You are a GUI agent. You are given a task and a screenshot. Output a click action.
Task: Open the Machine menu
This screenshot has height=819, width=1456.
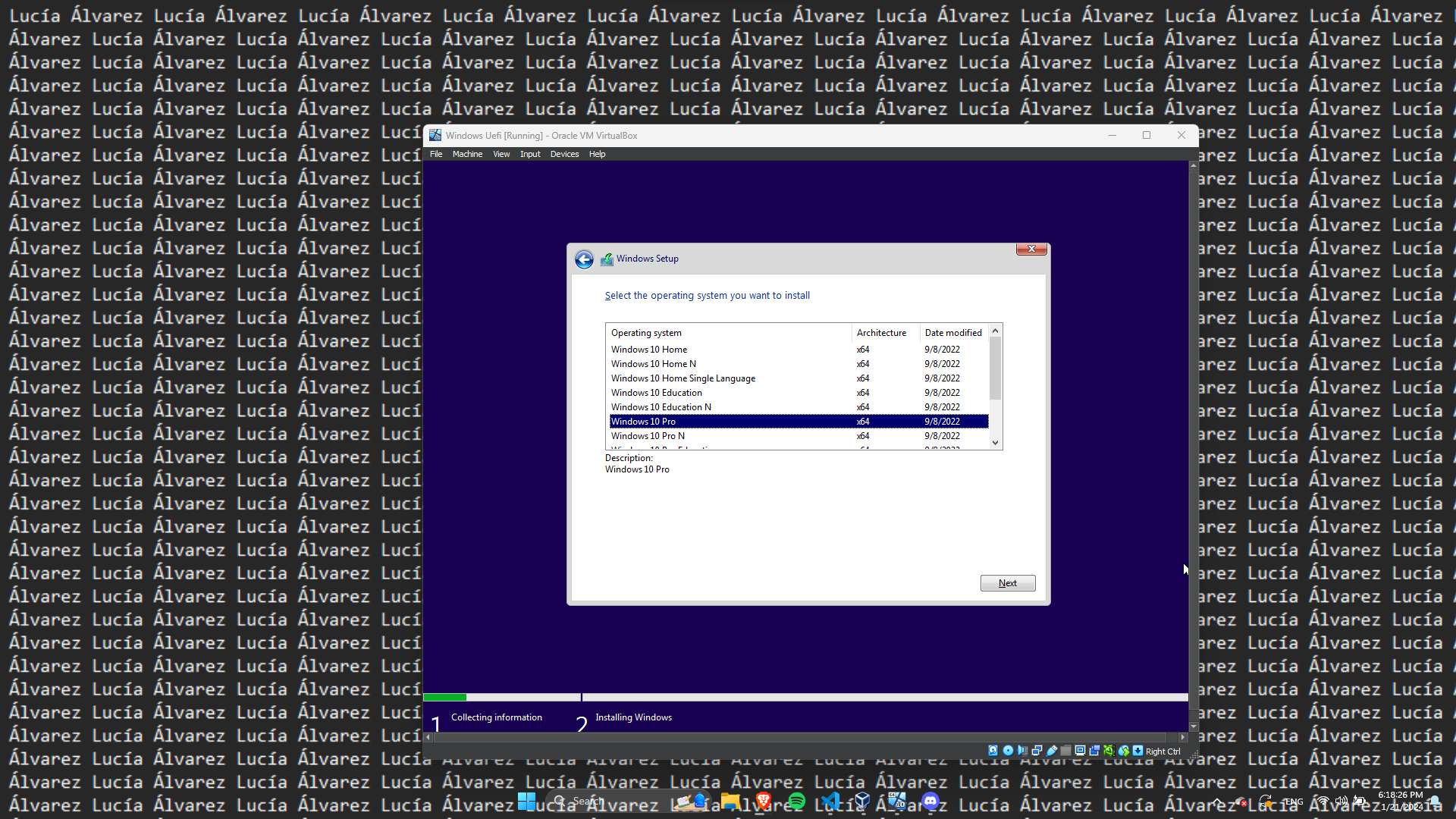click(x=467, y=154)
